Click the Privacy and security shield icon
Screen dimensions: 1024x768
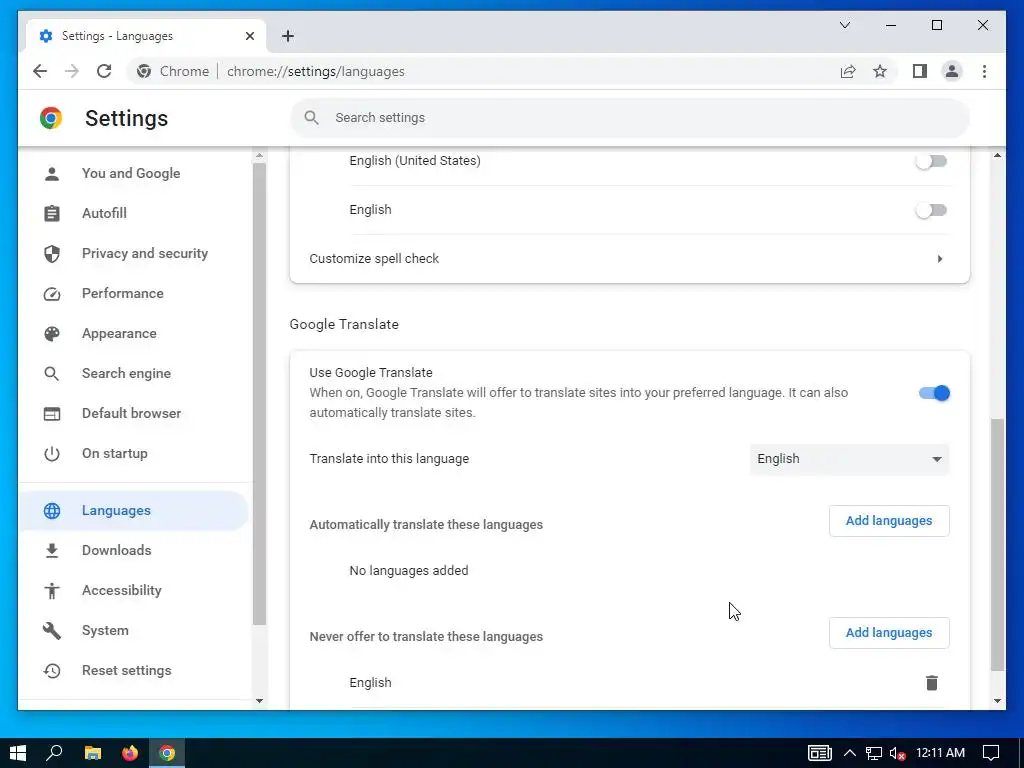(52, 253)
